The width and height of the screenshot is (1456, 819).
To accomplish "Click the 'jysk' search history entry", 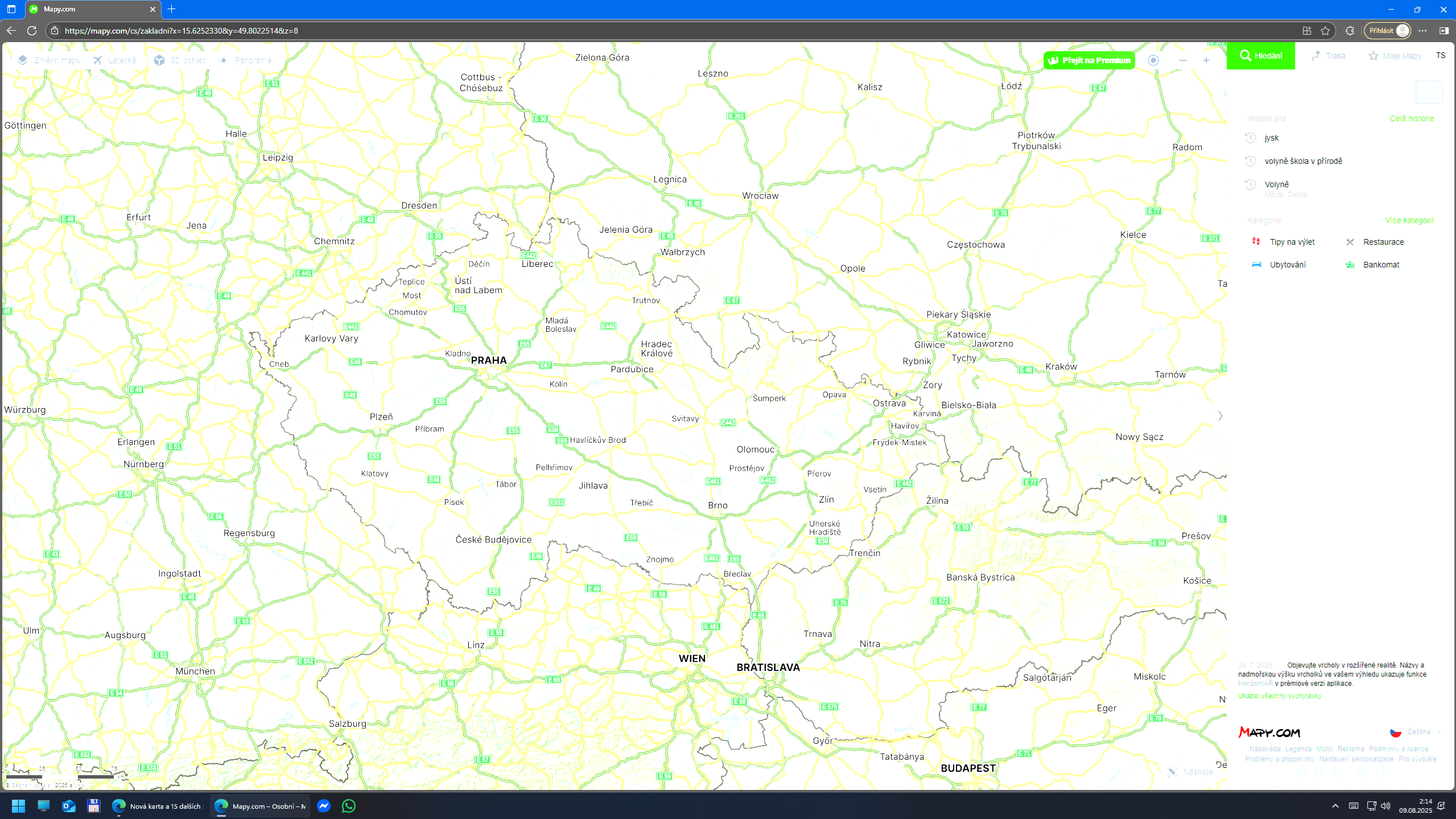I will click(x=1271, y=138).
